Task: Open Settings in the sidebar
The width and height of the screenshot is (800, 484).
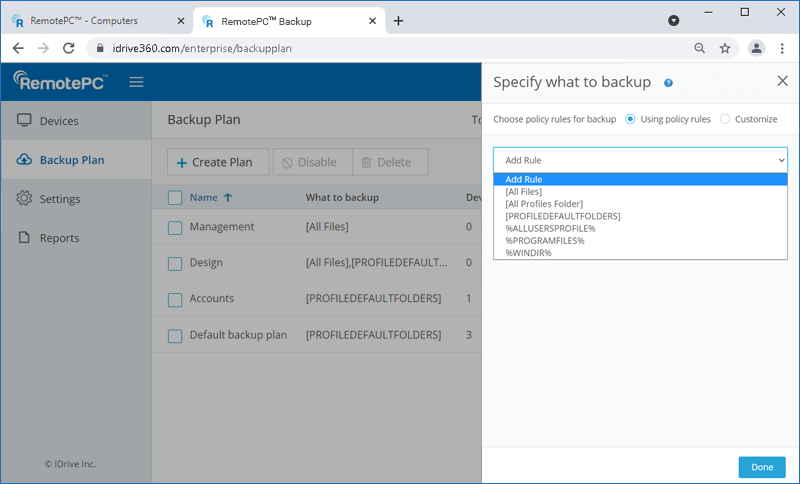Action: pyautogui.click(x=77, y=198)
